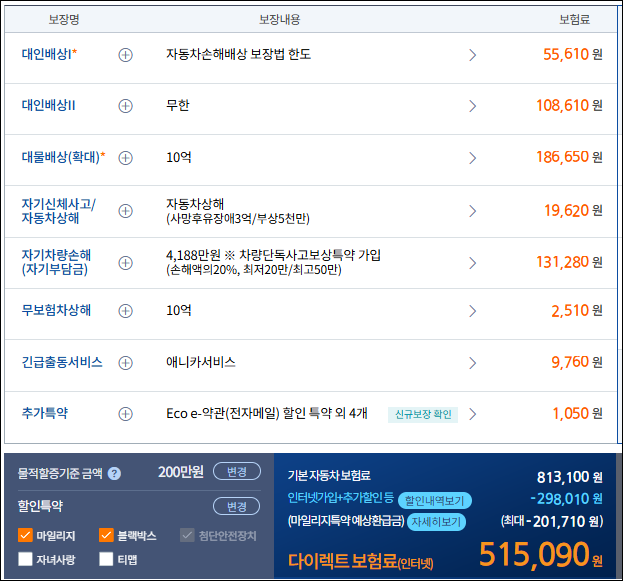
Task: Click the plus icon next to 대물배상(확대)
Action: 126,158
